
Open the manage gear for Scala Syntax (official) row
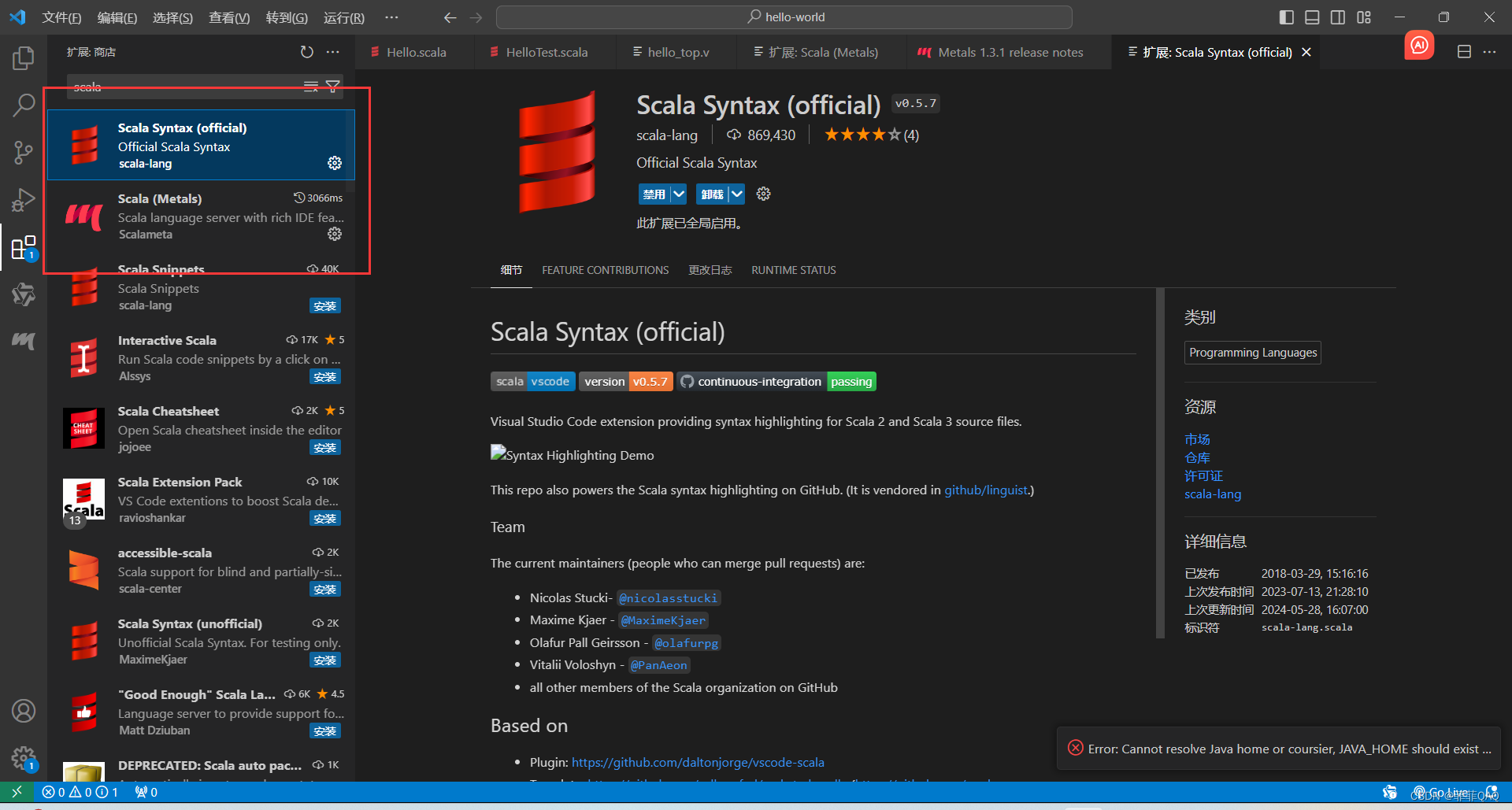(x=335, y=163)
